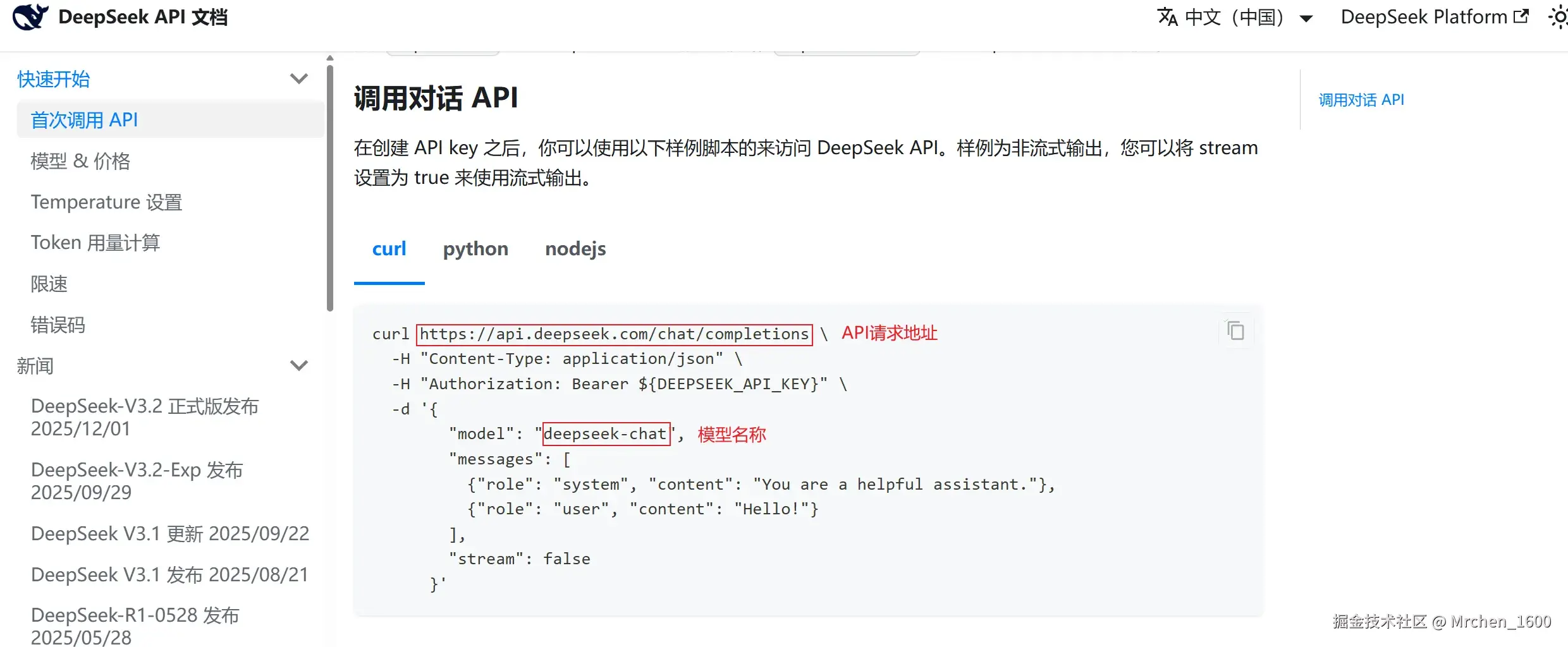Open the DeepSeek-V3.2-Exp 发布 news item
The height and width of the screenshot is (647, 1568).
(137, 481)
